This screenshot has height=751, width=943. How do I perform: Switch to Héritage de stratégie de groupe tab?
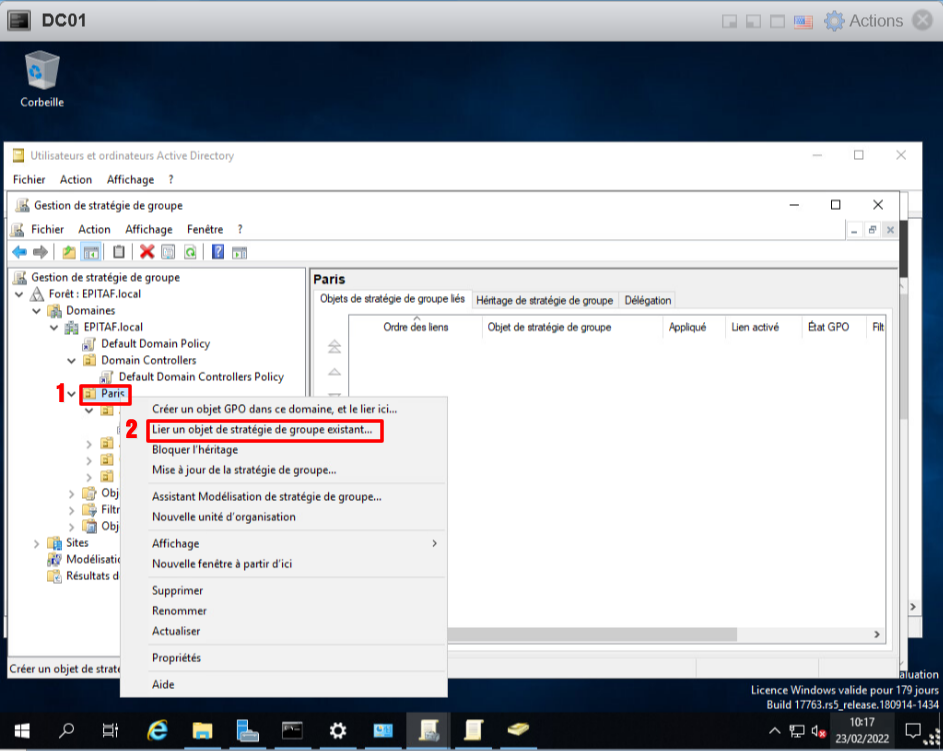point(544,300)
